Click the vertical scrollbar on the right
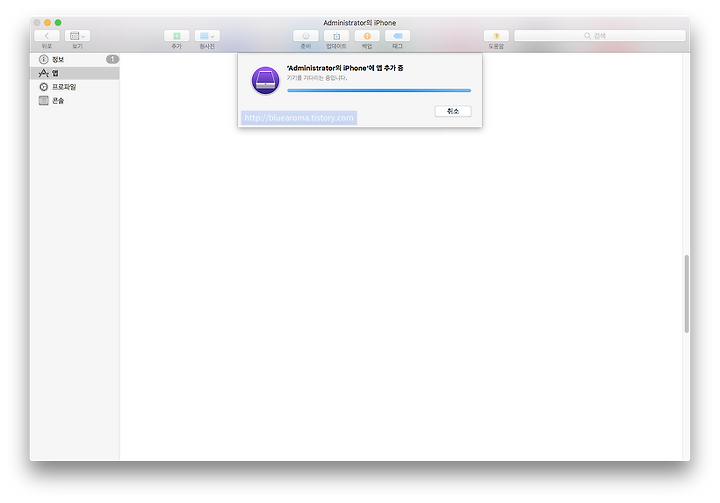 (686, 294)
